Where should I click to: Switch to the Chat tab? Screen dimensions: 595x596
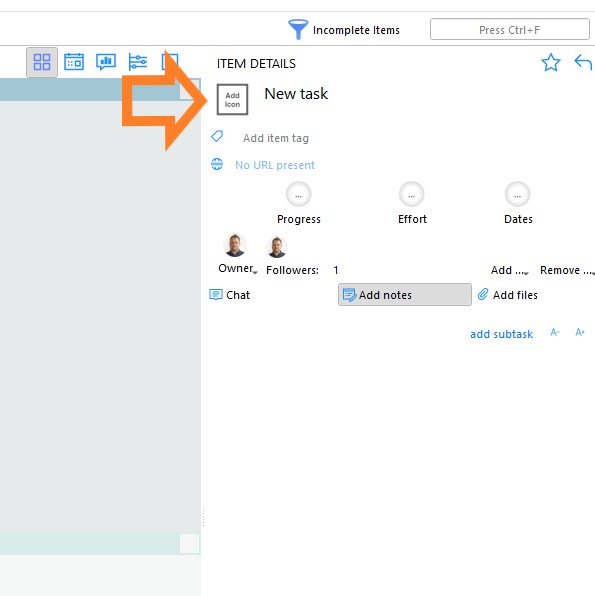point(230,295)
